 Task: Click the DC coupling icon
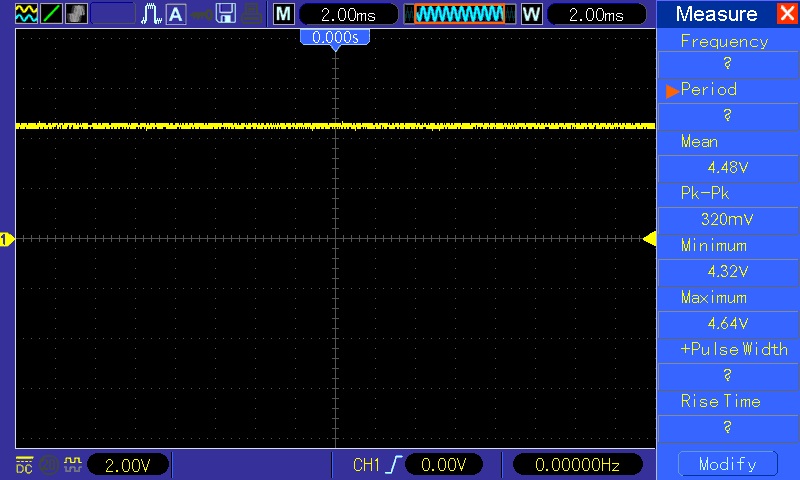[24, 465]
